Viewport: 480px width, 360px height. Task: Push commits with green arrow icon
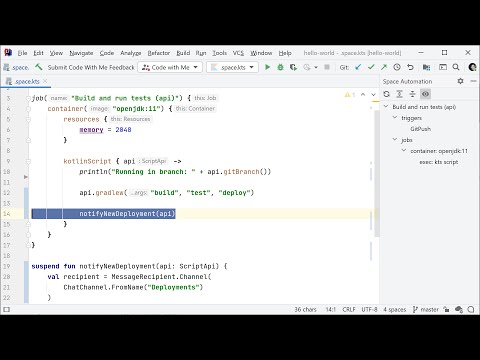coord(384,67)
